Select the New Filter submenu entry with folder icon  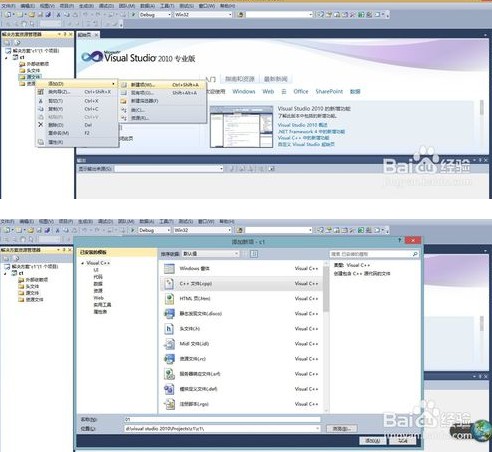click(162, 101)
